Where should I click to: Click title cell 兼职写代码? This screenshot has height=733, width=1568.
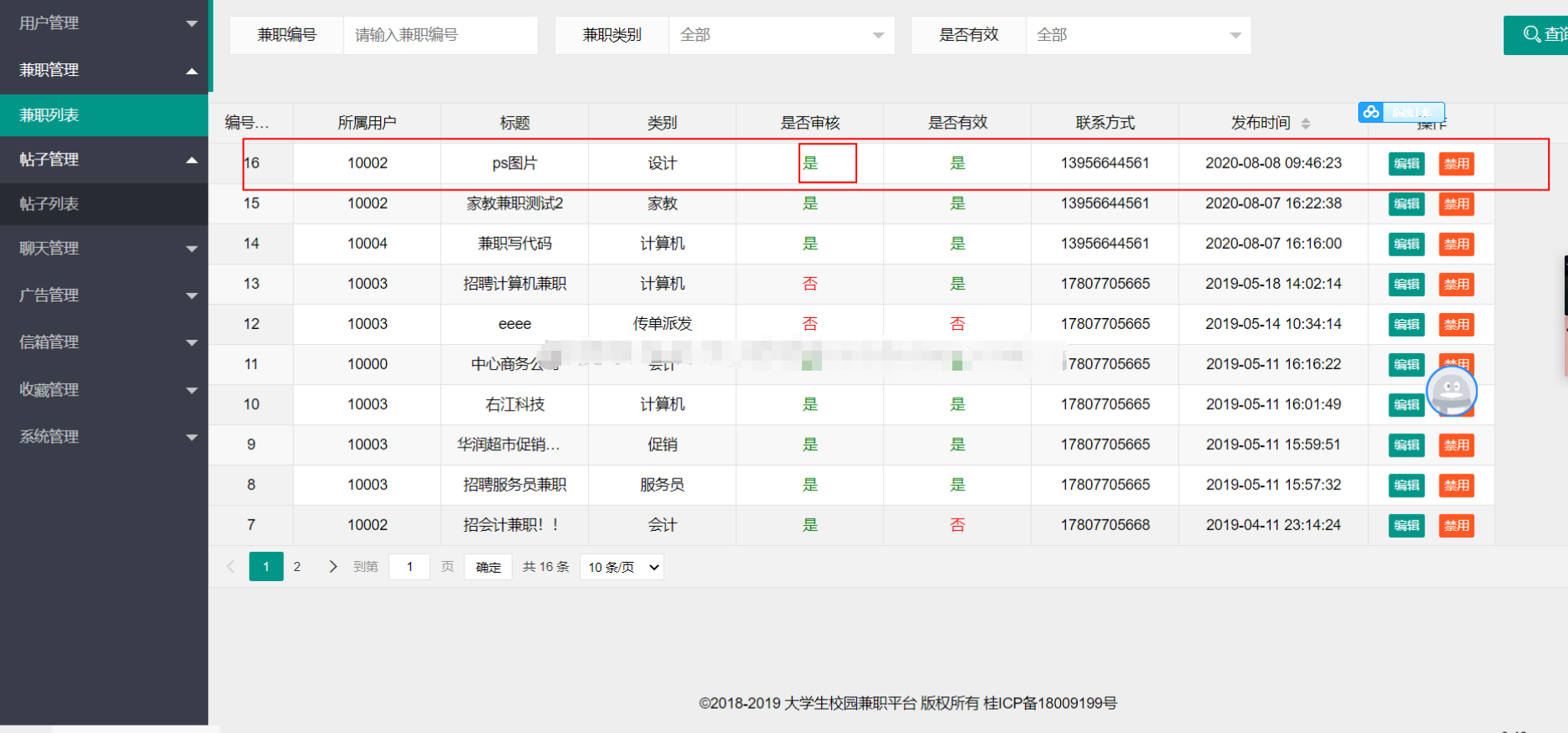pyautogui.click(x=515, y=243)
